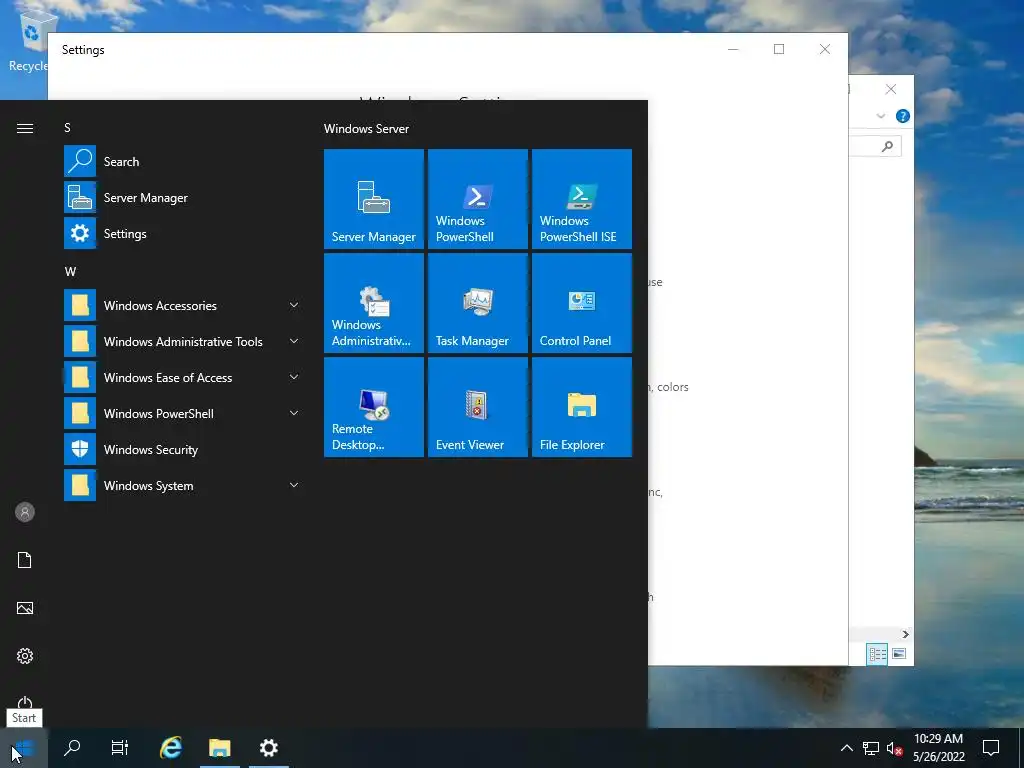
Task: Open the Windows PowerShell ISE tile
Action: pos(581,199)
